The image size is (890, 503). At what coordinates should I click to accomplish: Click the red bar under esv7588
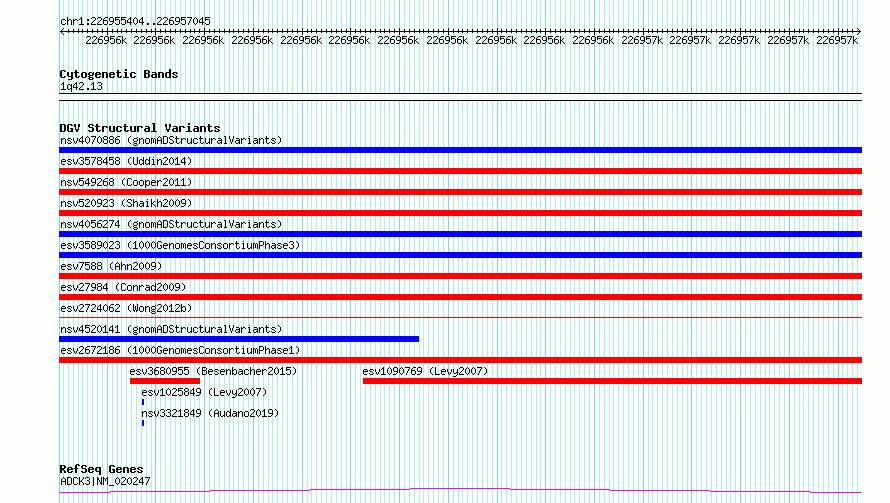[x=460, y=276]
